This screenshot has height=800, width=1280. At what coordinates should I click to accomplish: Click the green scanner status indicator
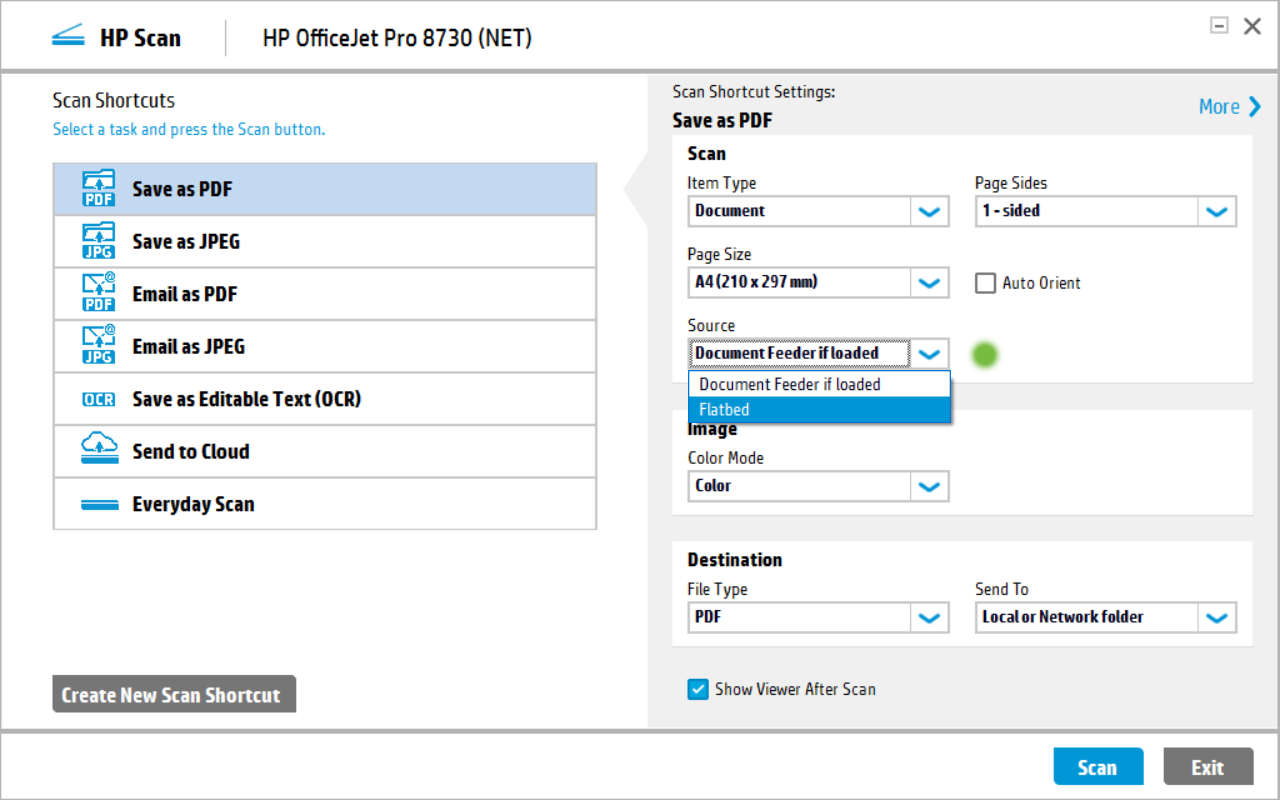[x=985, y=354]
